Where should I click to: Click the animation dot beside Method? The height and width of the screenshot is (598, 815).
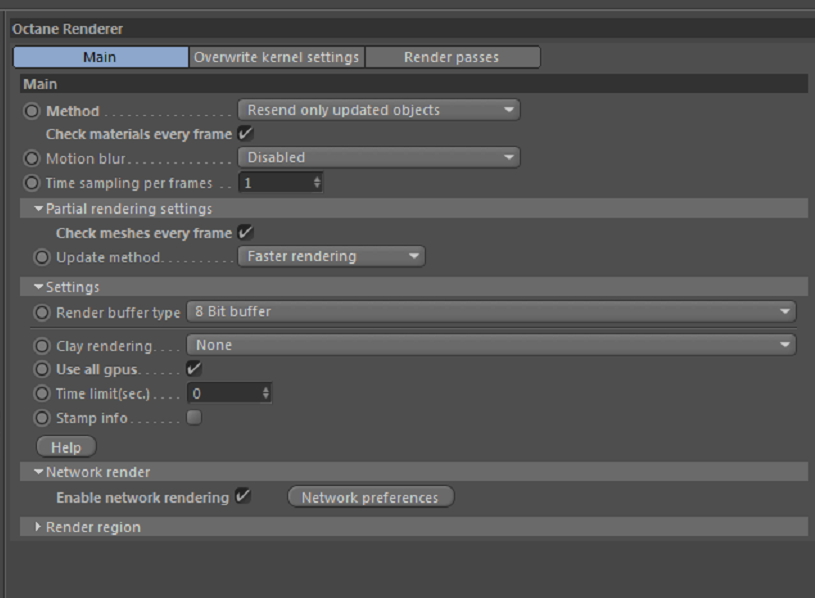click(32, 111)
